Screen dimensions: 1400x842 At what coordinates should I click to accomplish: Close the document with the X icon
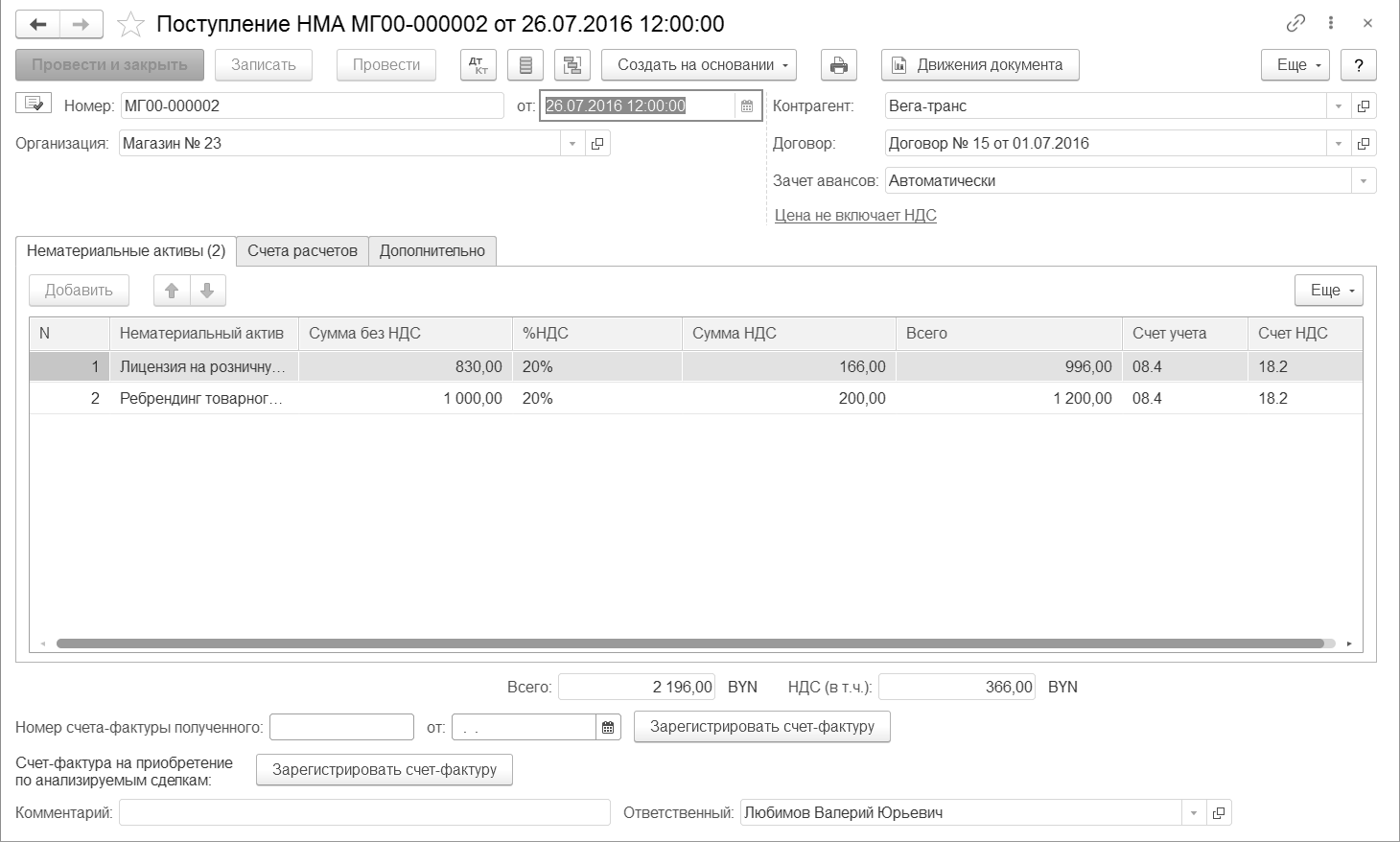pyautogui.click(x=1368, y=23)
